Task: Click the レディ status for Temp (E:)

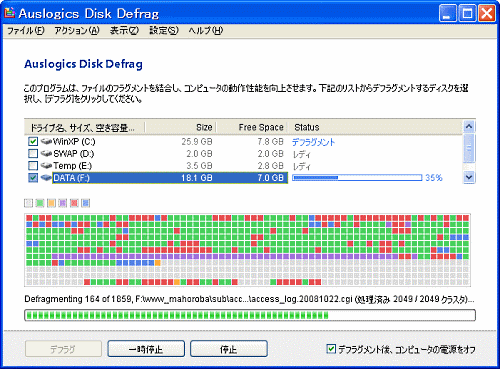Action: [x=302, y=166]
